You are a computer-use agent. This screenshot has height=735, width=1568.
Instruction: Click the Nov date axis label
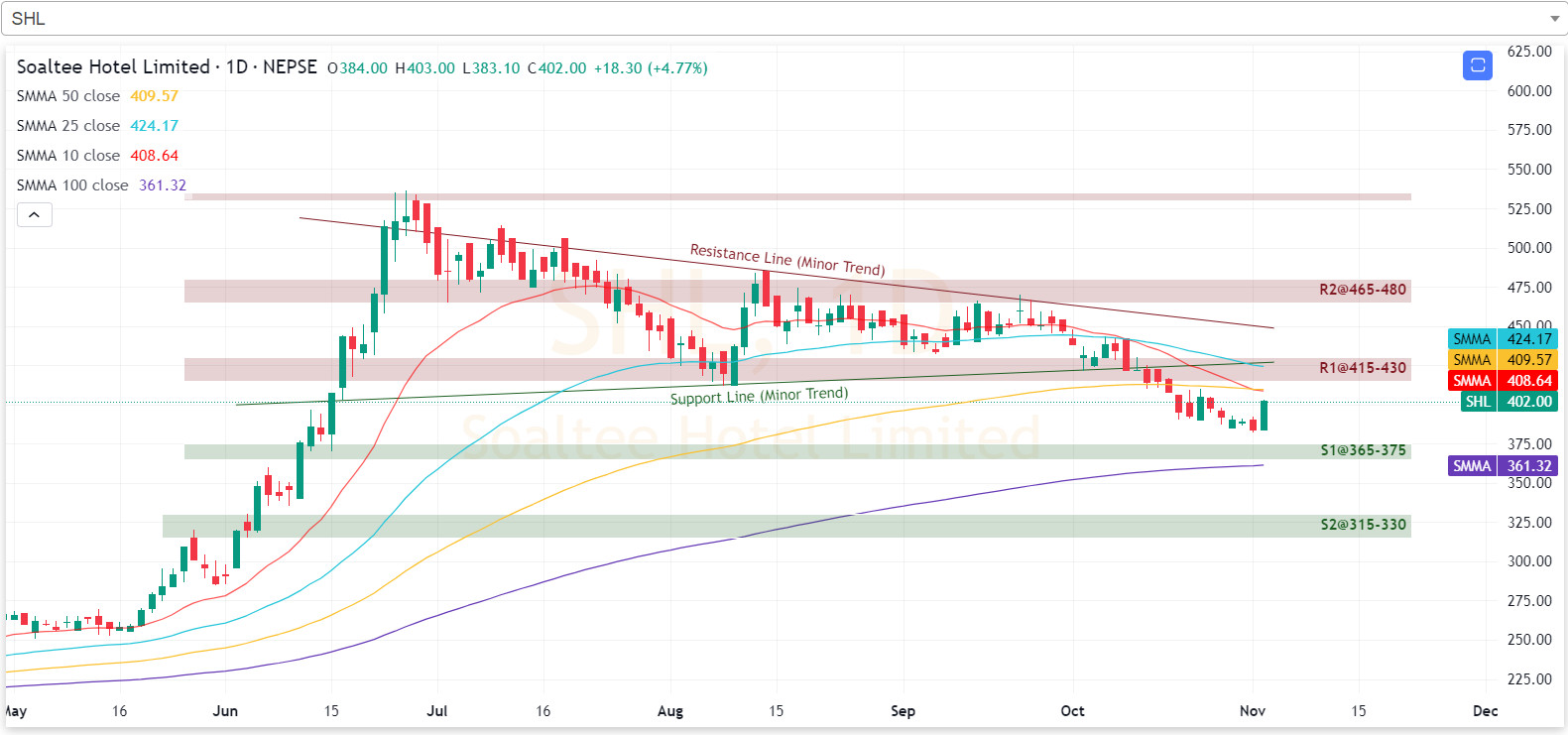1253,711
